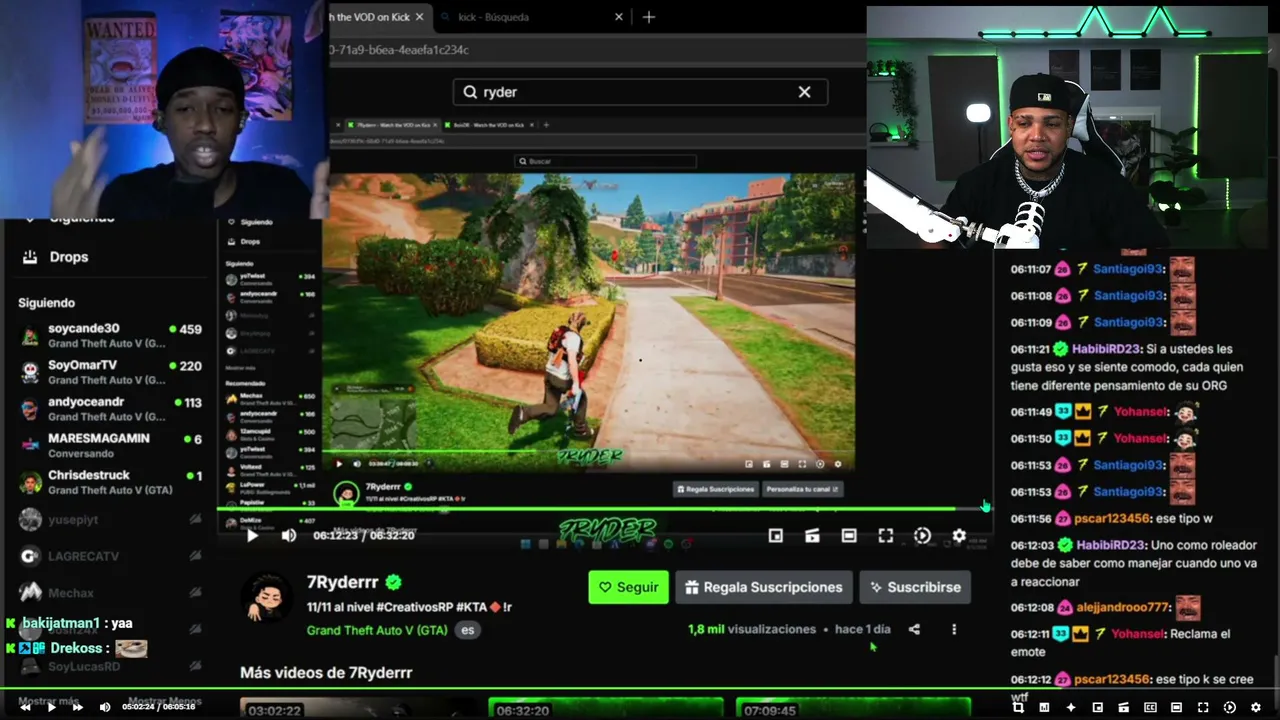
Task: Open playback speed on outer player
Action: click(x=1230, y=707)
